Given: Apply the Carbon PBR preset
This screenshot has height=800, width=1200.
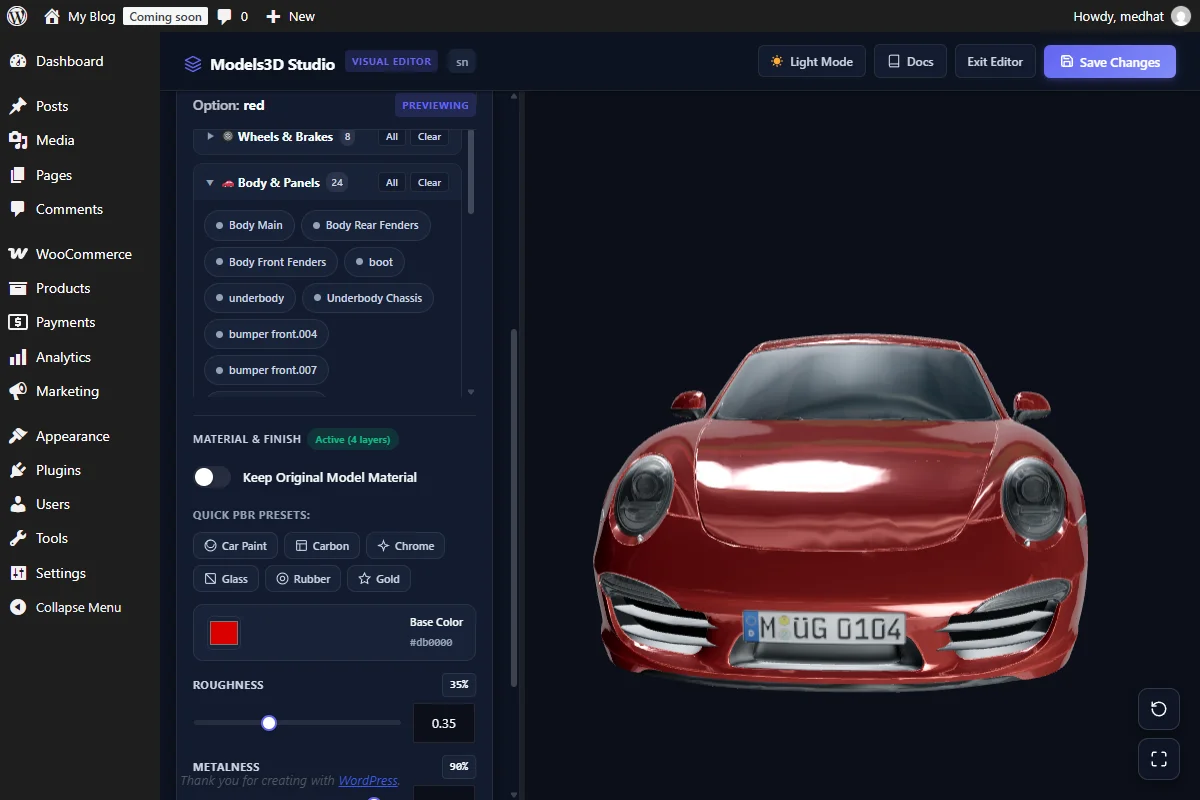Looking at the screenshot, I should [322, 546].
